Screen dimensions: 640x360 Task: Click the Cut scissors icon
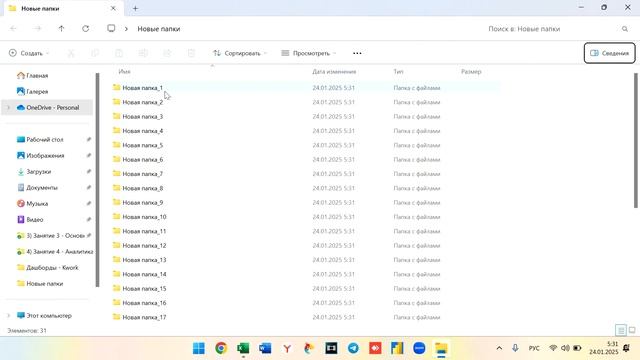(71, 53)
